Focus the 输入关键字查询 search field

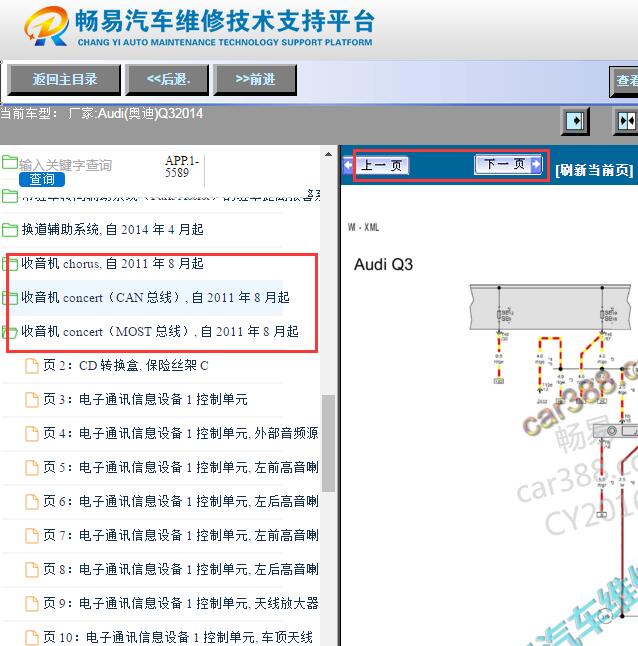pos(66,165)
